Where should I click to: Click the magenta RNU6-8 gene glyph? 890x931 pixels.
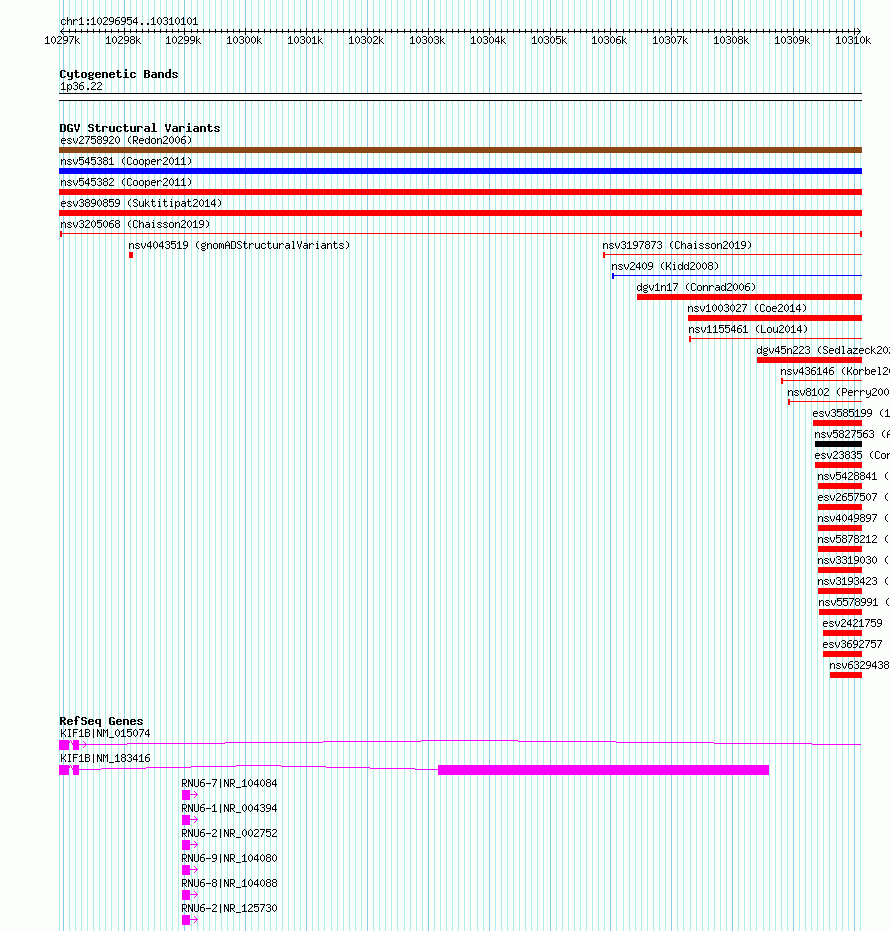point(190,895)
